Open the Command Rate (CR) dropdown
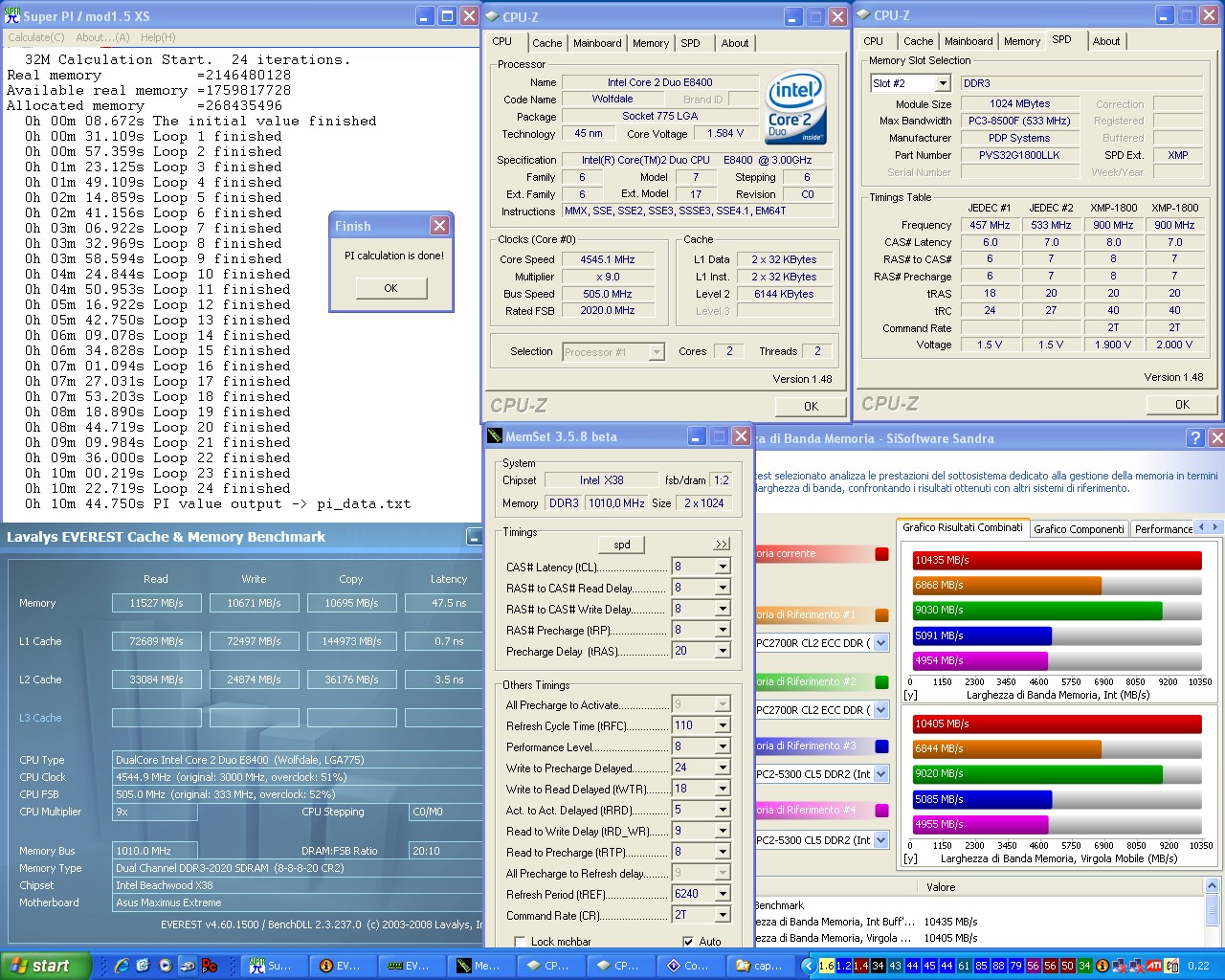 tap(723, 915)
